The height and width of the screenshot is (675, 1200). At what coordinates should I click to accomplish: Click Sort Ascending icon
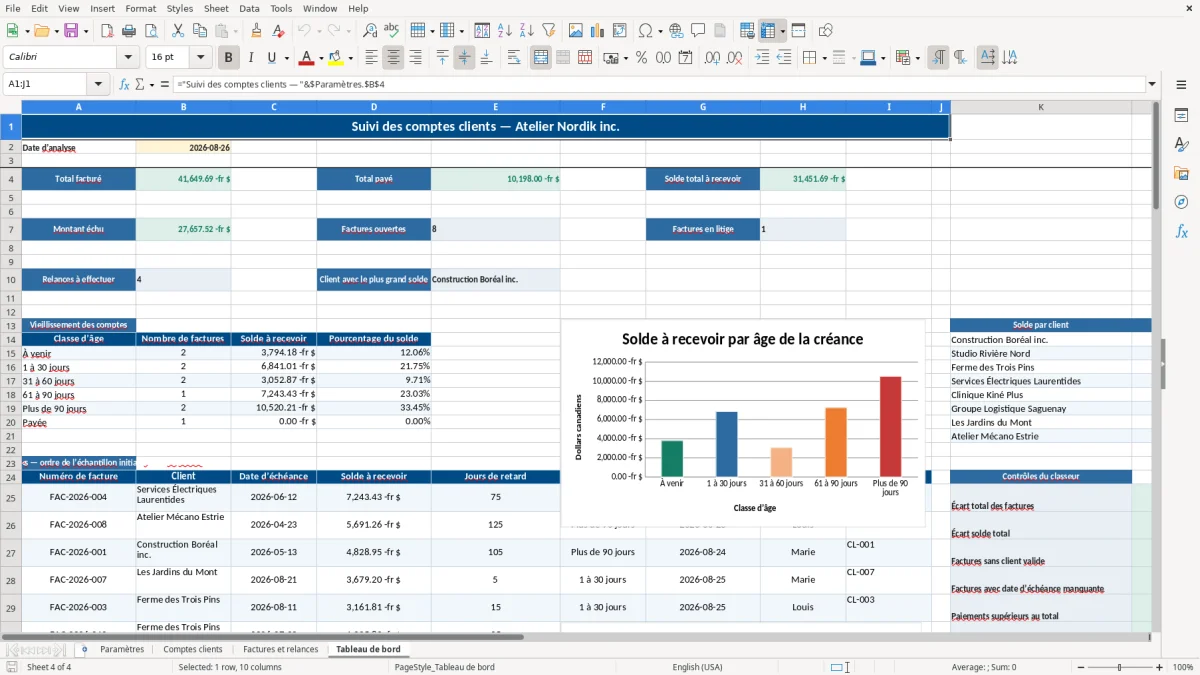[x=504, y=31]
